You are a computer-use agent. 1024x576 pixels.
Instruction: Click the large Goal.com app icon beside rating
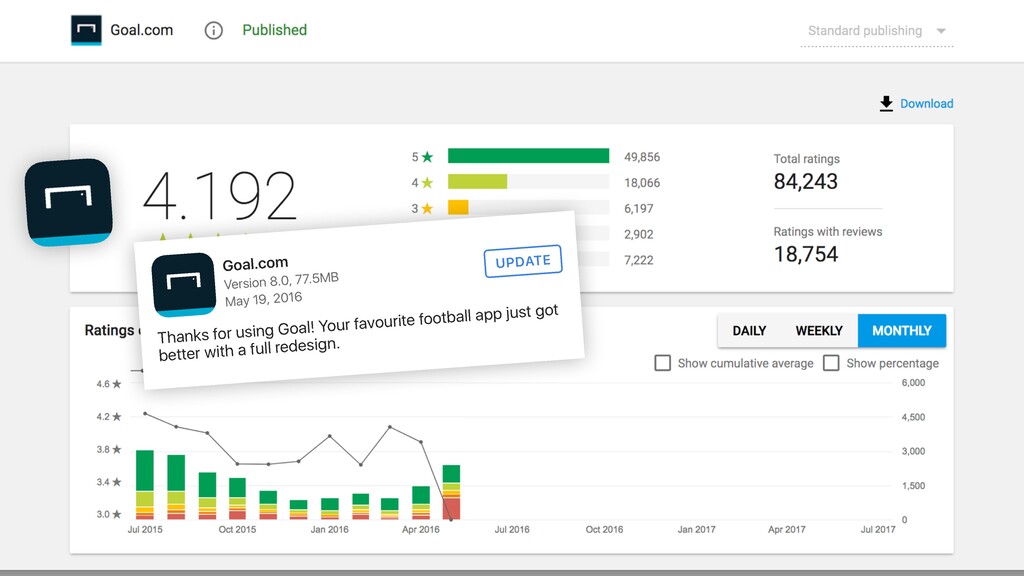69,202
